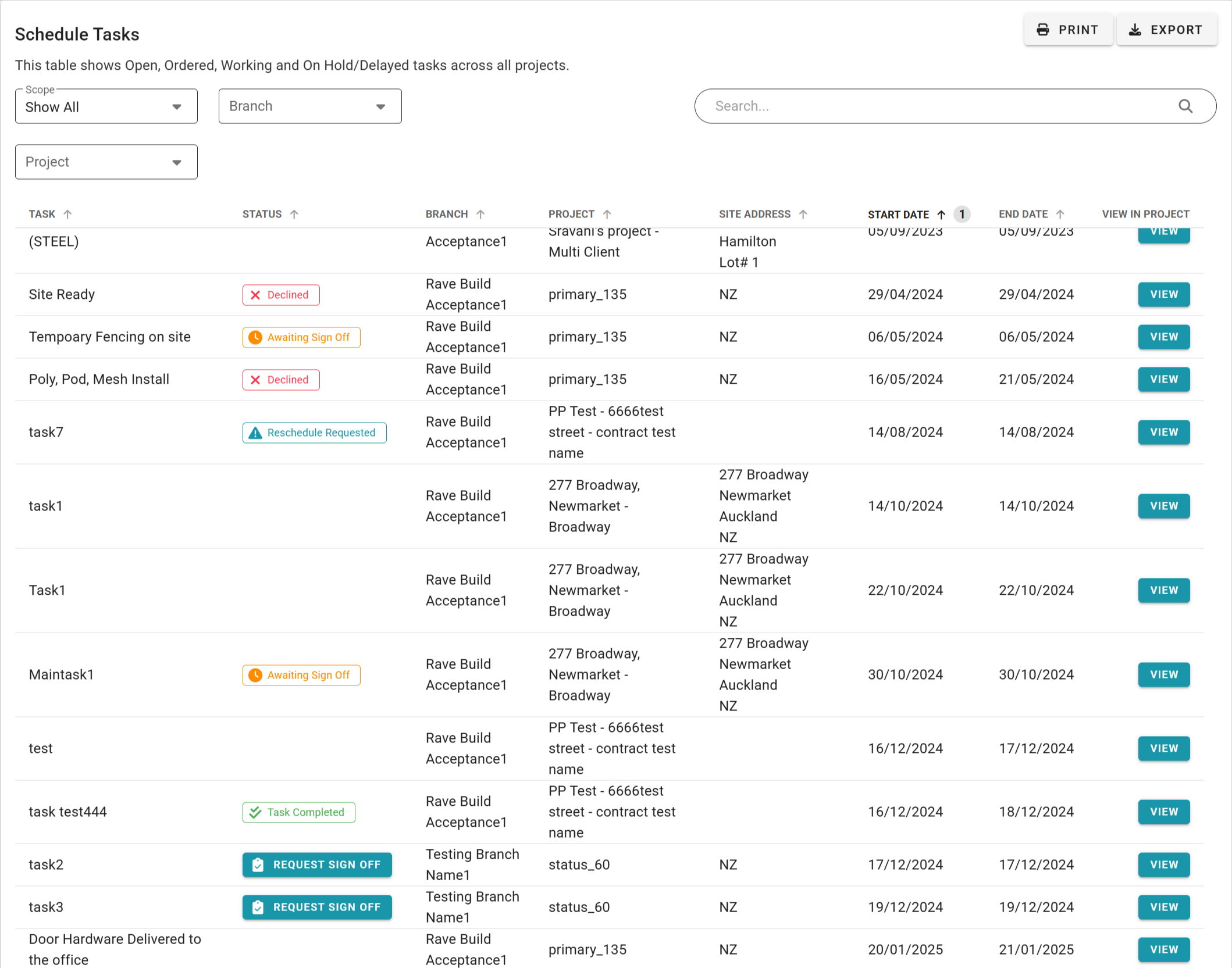Click REQUEST SIGN OFF for task2

click(317, 865)
